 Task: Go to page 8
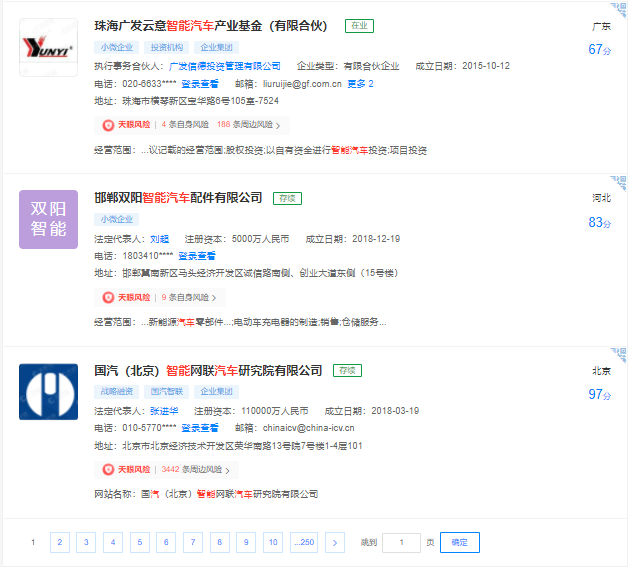[219, 543]
